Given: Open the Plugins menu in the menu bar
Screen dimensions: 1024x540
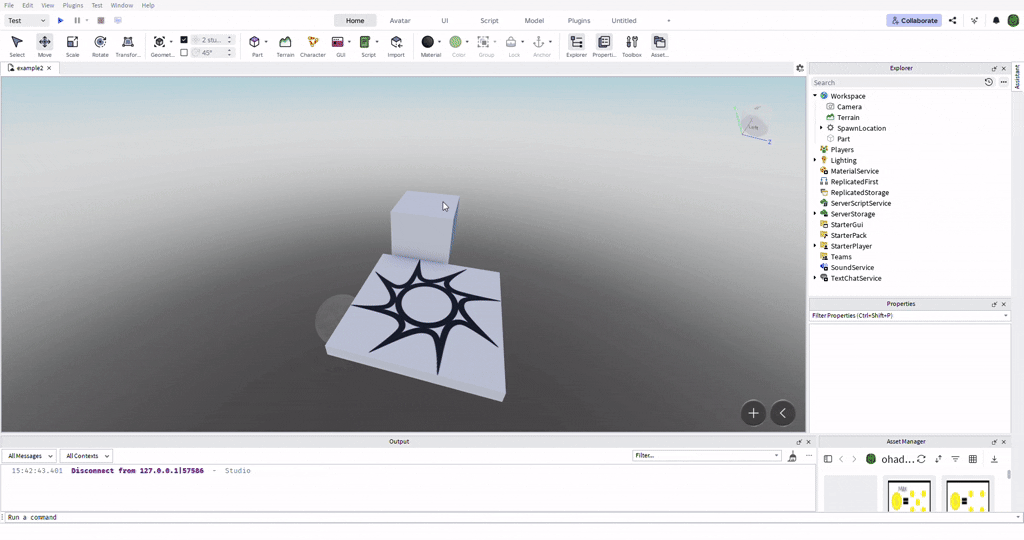Looking at the screenshot, I should point(73,5).
